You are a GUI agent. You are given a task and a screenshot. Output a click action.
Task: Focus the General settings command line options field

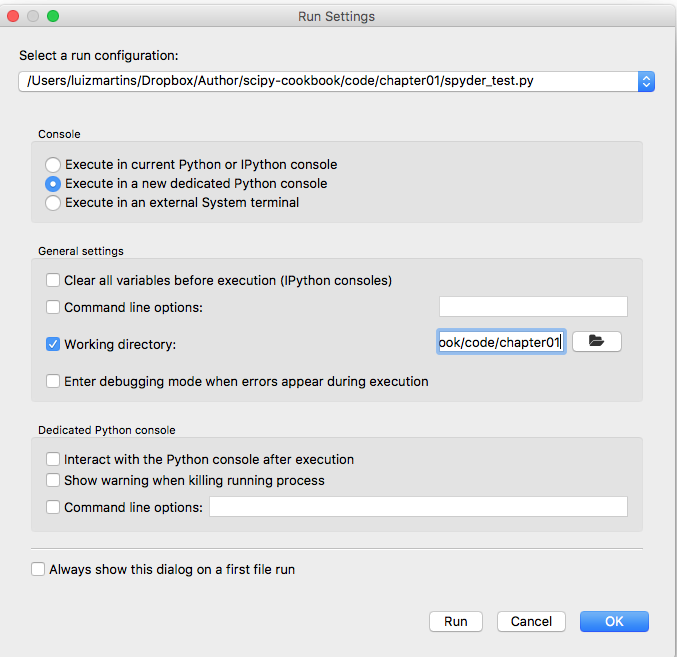(533, 306)
